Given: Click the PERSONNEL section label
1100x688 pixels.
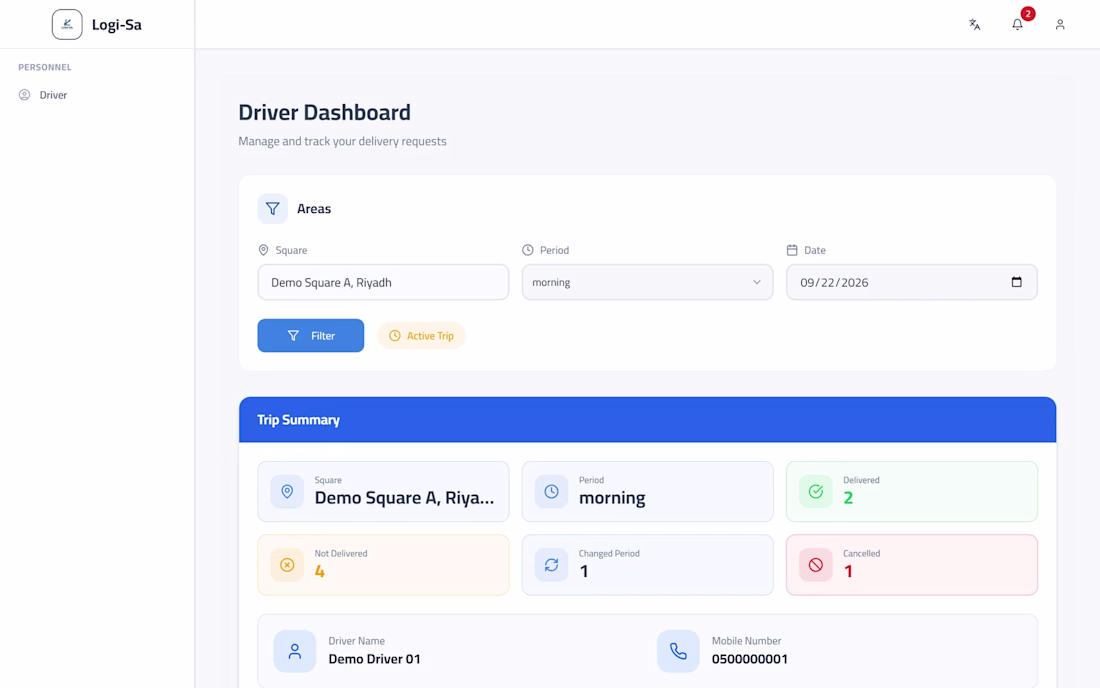Looking at the screenshot, I should coord(45,67).
